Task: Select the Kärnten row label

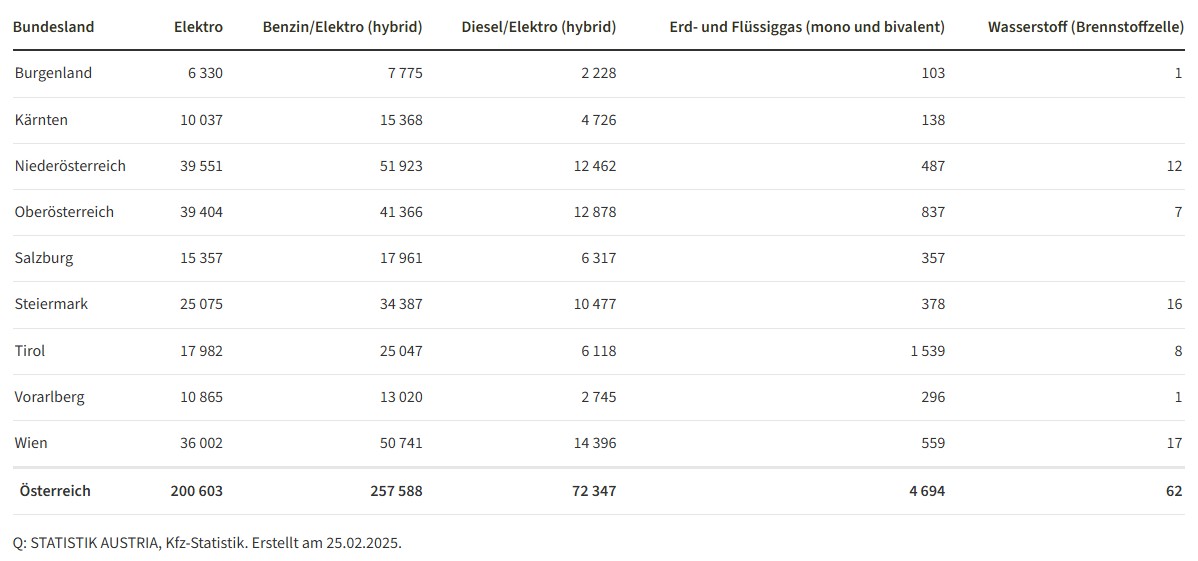Action: pos(42,120)
